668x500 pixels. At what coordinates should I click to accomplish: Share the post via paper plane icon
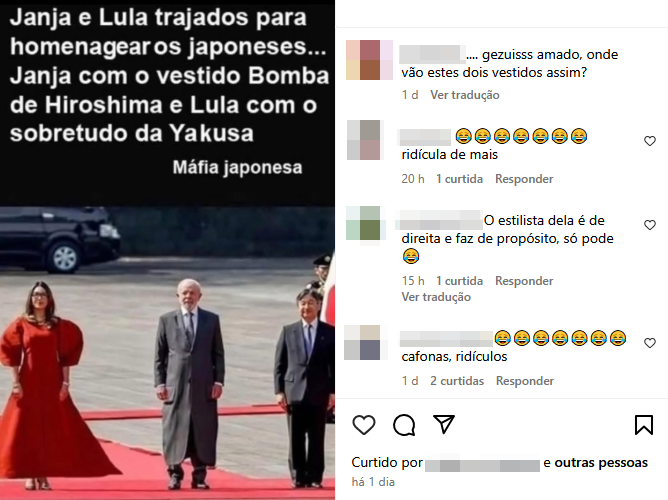(443, 424)
